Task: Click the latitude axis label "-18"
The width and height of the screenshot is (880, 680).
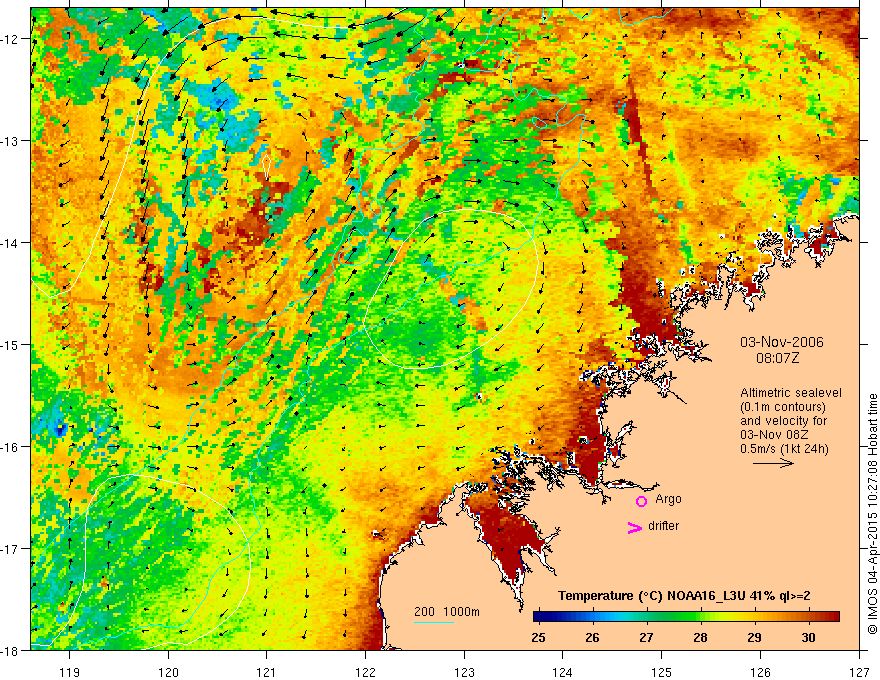Action: pyautogui.click(x=8, y=650)
